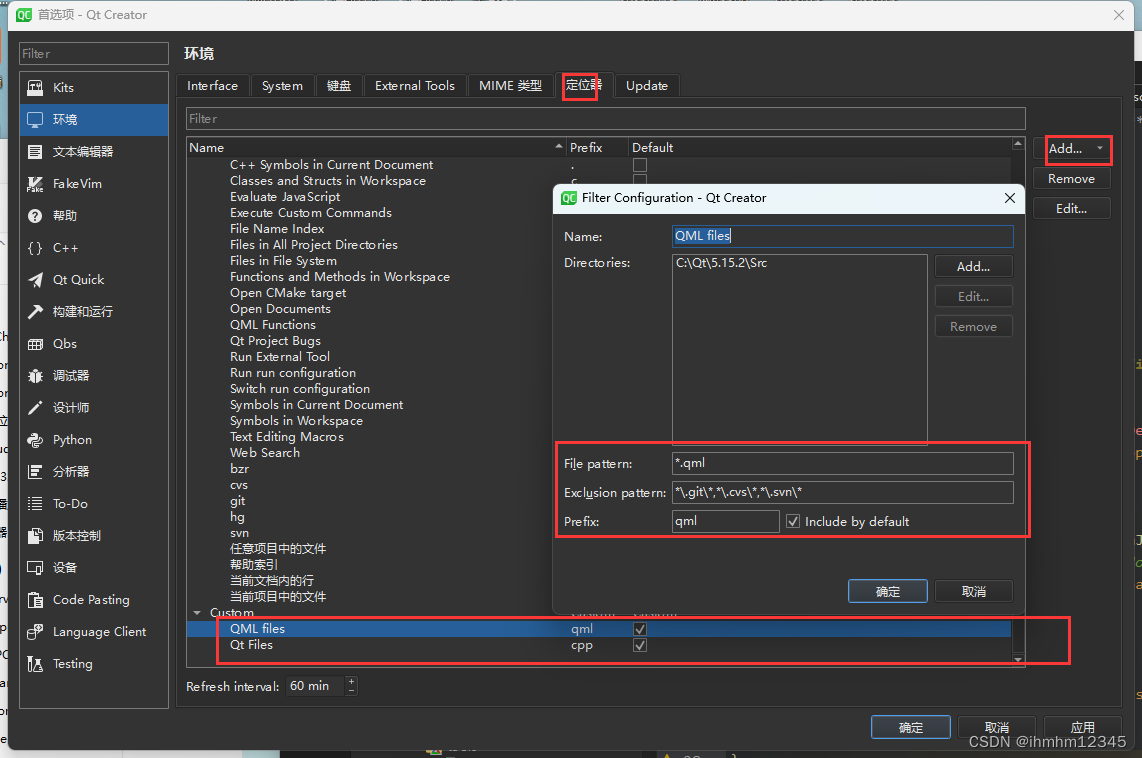Open the 设计师 pencil icon
The height and width of the screenshot is (758, 1142).
pos(35,408)
